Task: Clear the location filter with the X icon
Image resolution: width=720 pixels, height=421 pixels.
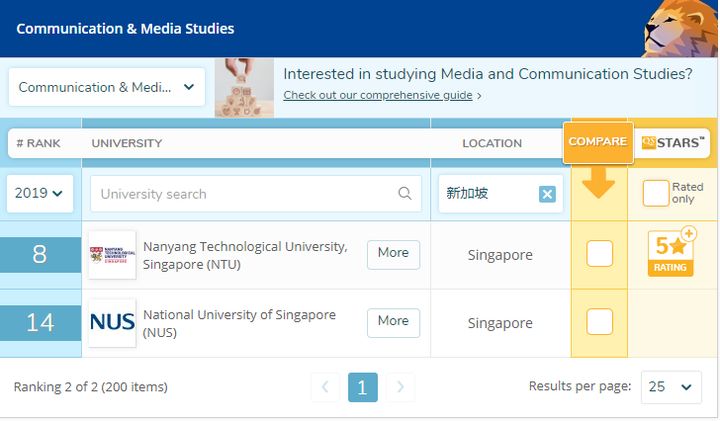Action: (547, 194)
